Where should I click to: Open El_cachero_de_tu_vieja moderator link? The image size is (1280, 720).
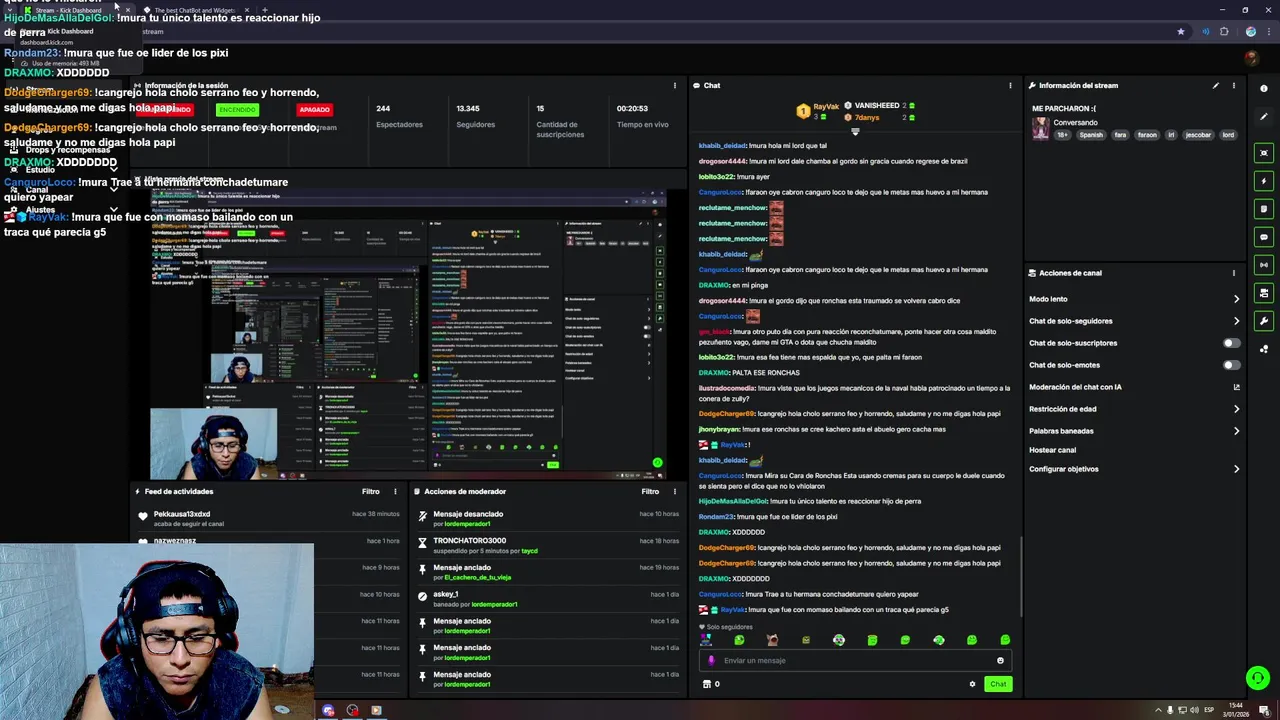tap(478, 578)
